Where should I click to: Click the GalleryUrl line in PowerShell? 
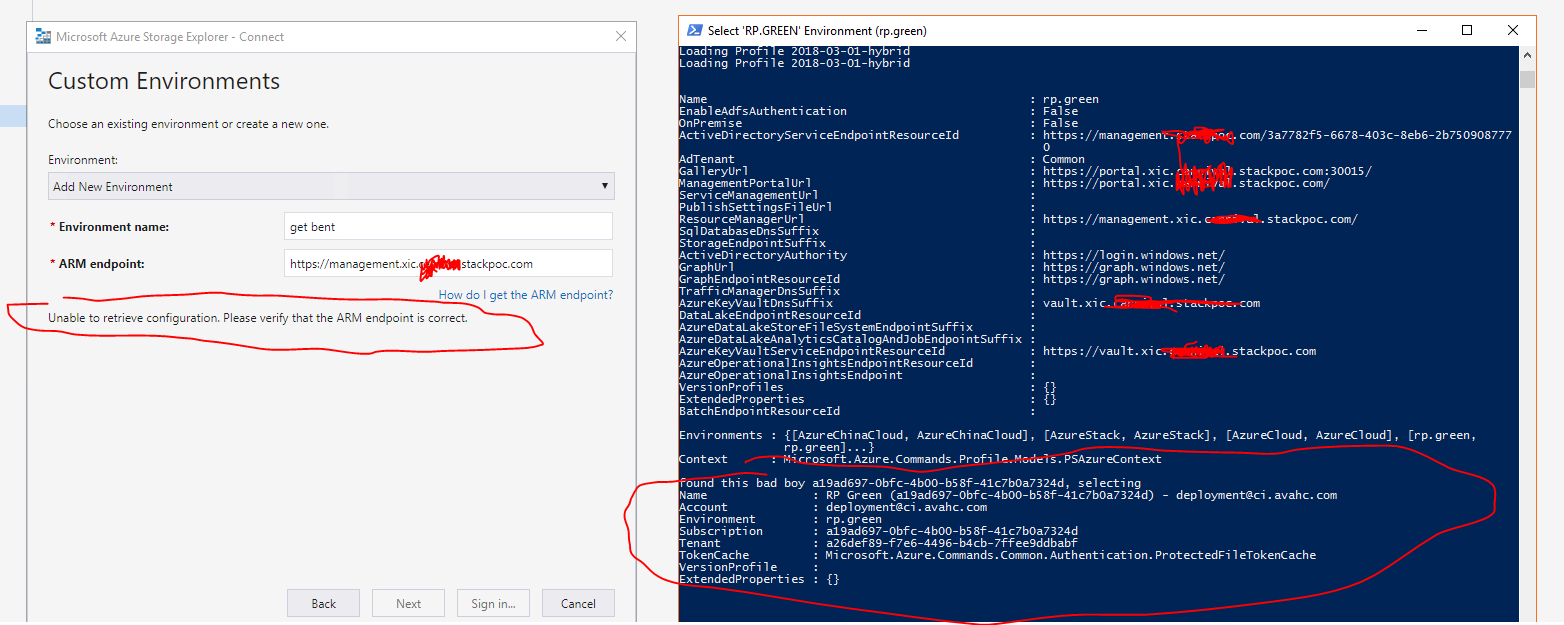(1025, 171)
